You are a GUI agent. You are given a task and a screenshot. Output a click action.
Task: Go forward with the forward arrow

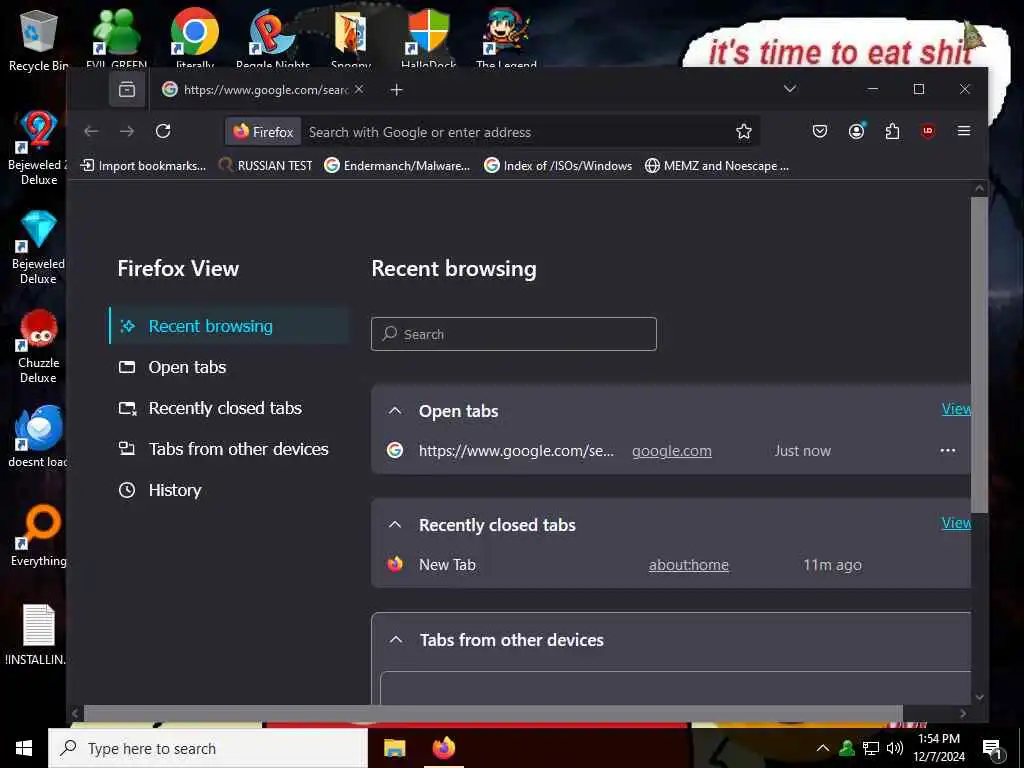click(127, 131)
